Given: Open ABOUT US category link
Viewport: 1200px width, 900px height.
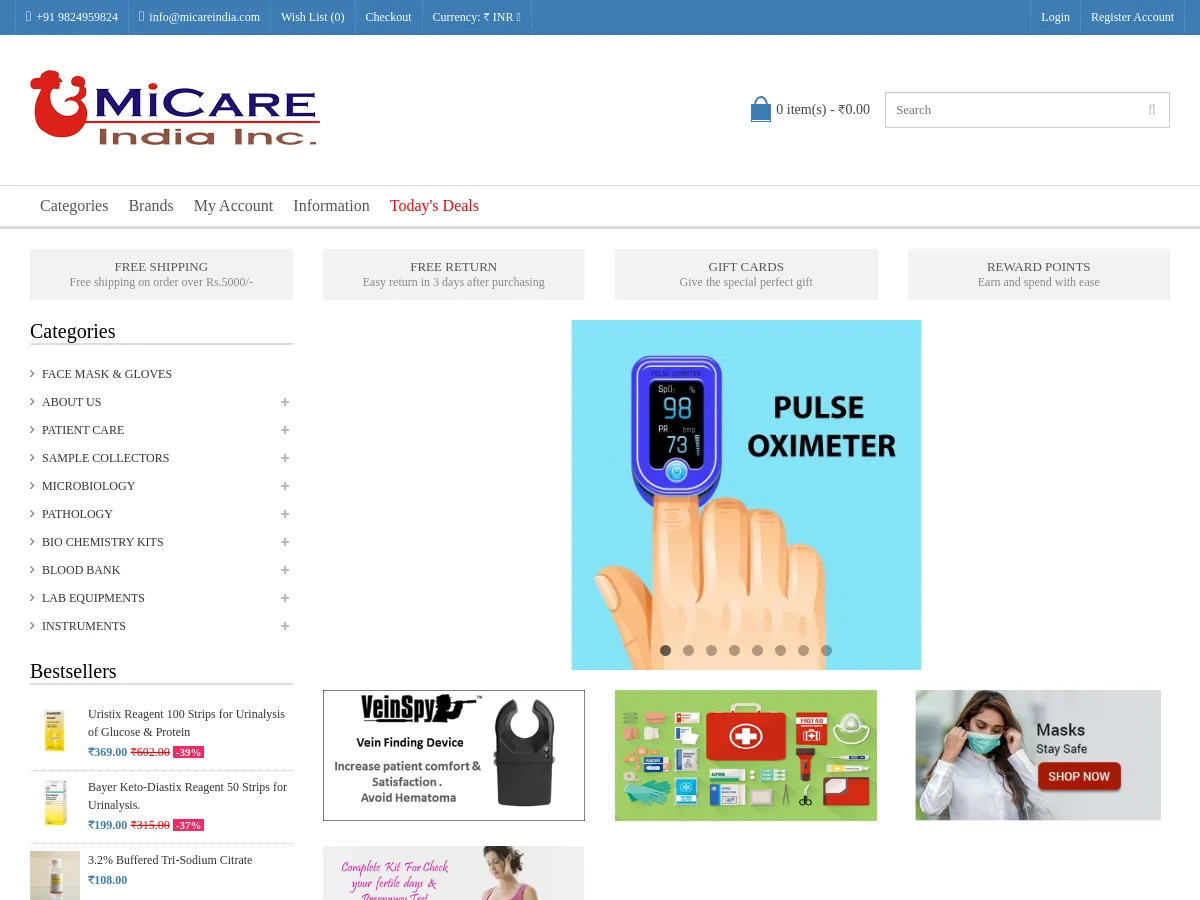Looking at the screenshot, I should click(x=71, y=402).
